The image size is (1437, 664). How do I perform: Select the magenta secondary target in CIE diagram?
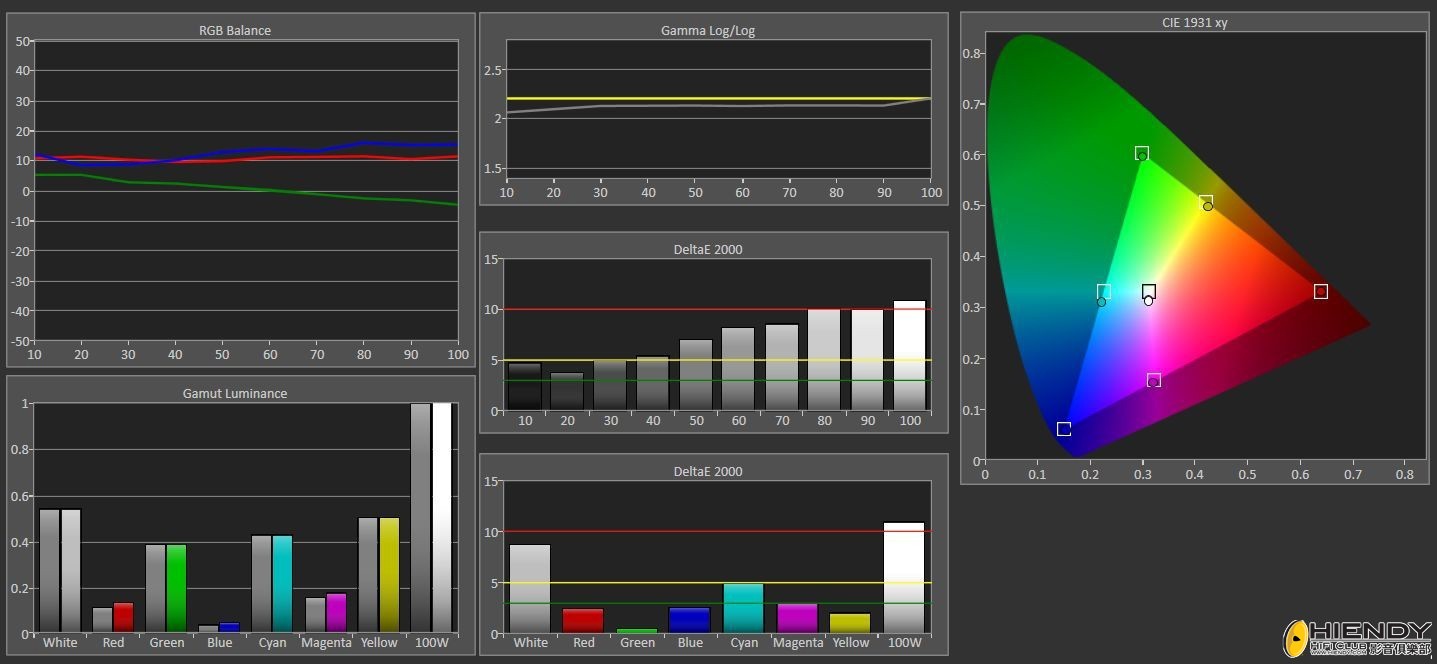coord(1154,380)
